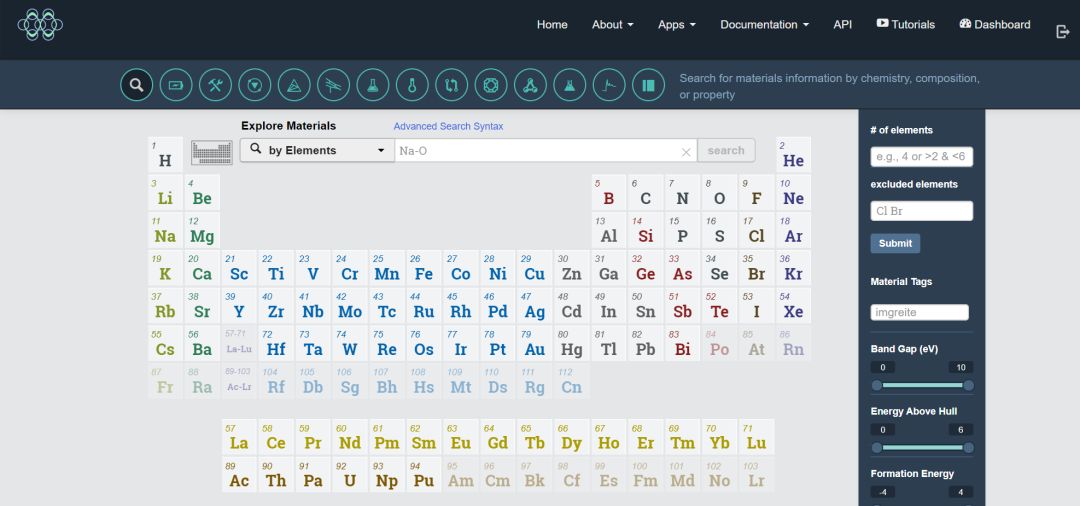Open the thermometer app icon

[412, 85]
